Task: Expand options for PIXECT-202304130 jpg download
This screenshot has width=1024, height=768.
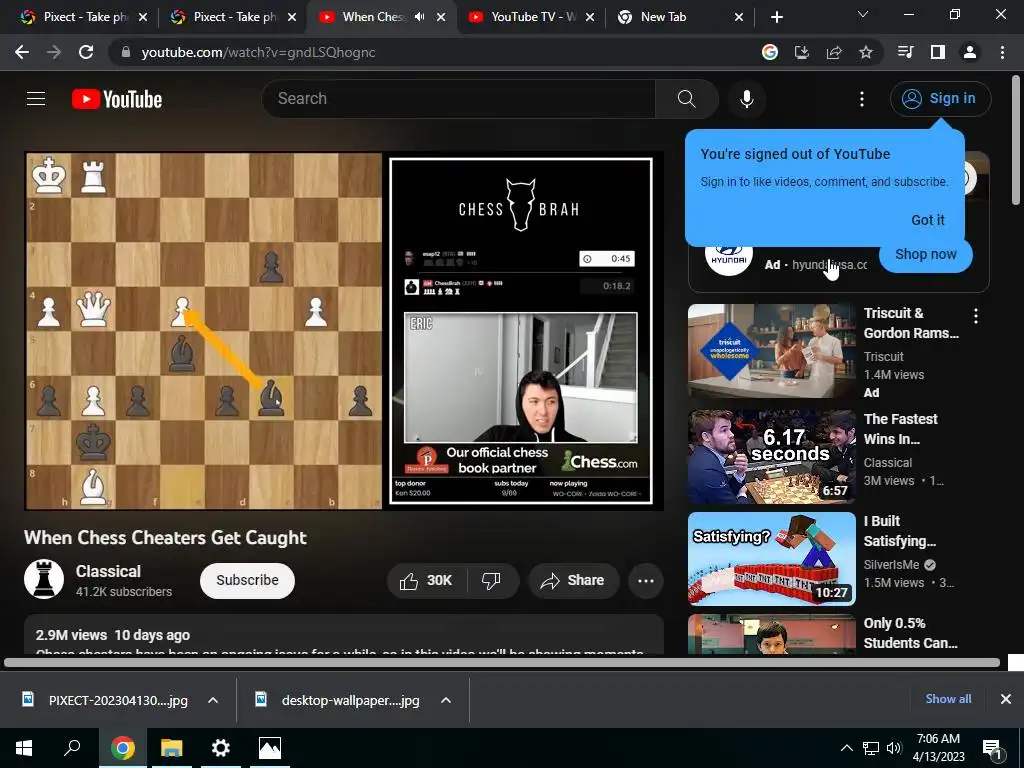Action: click(x=212, y=700)
